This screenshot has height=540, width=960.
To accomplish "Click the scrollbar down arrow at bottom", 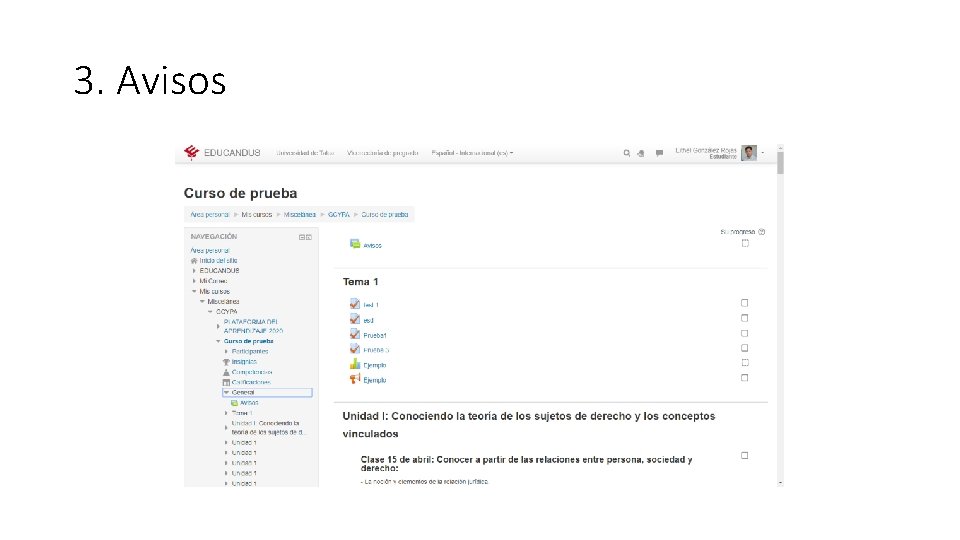I will 780,484.
